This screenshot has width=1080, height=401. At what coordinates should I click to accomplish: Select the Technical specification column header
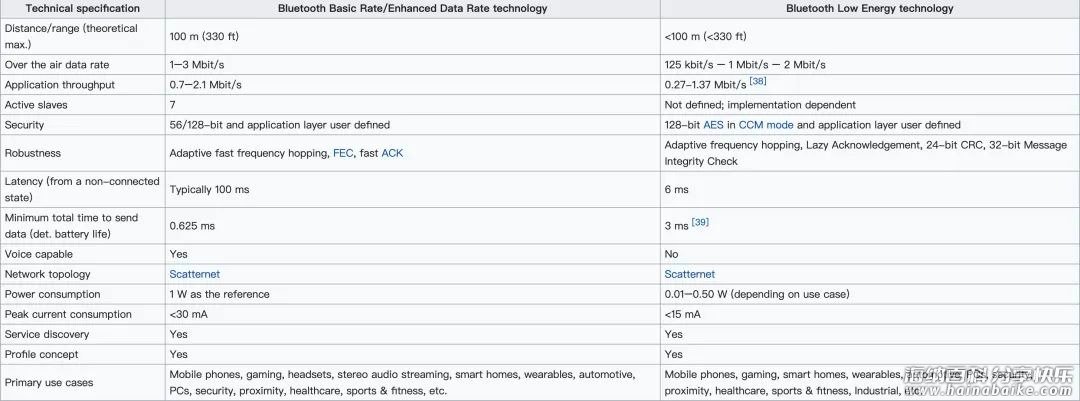(83, 9)
